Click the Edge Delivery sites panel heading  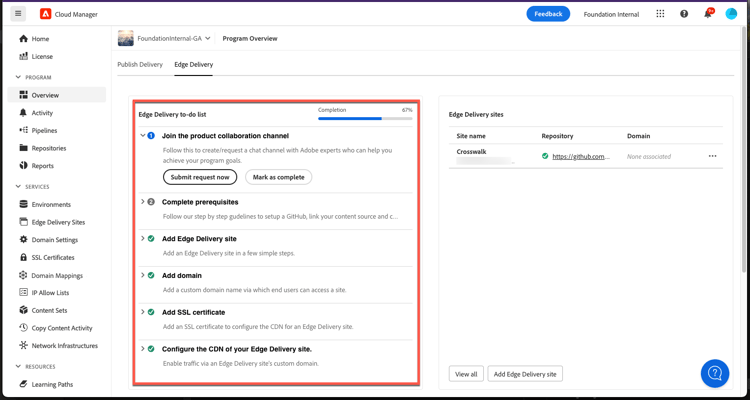tap(476, 114)
